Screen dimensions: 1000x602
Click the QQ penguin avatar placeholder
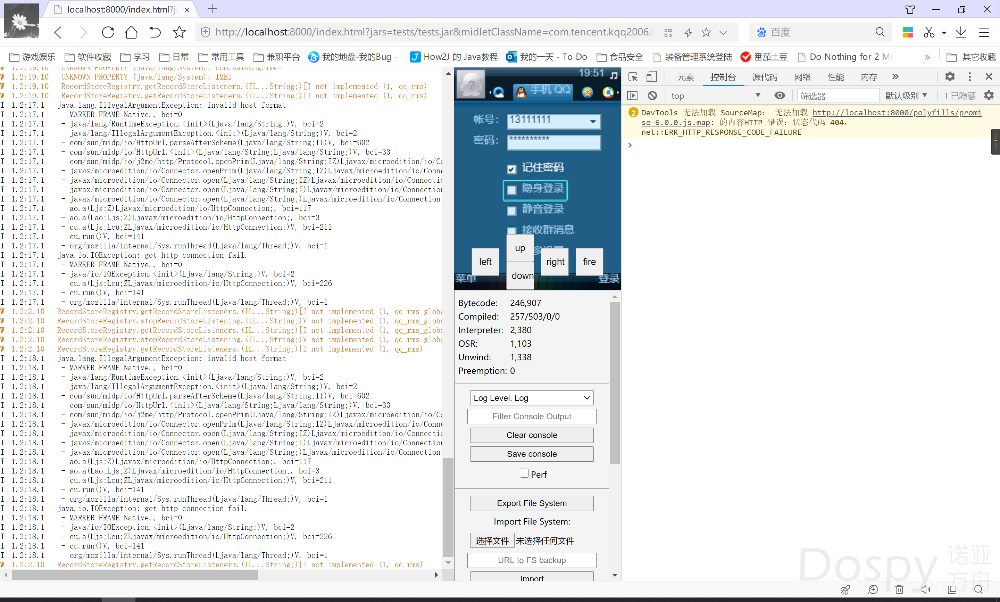[471, 84]
